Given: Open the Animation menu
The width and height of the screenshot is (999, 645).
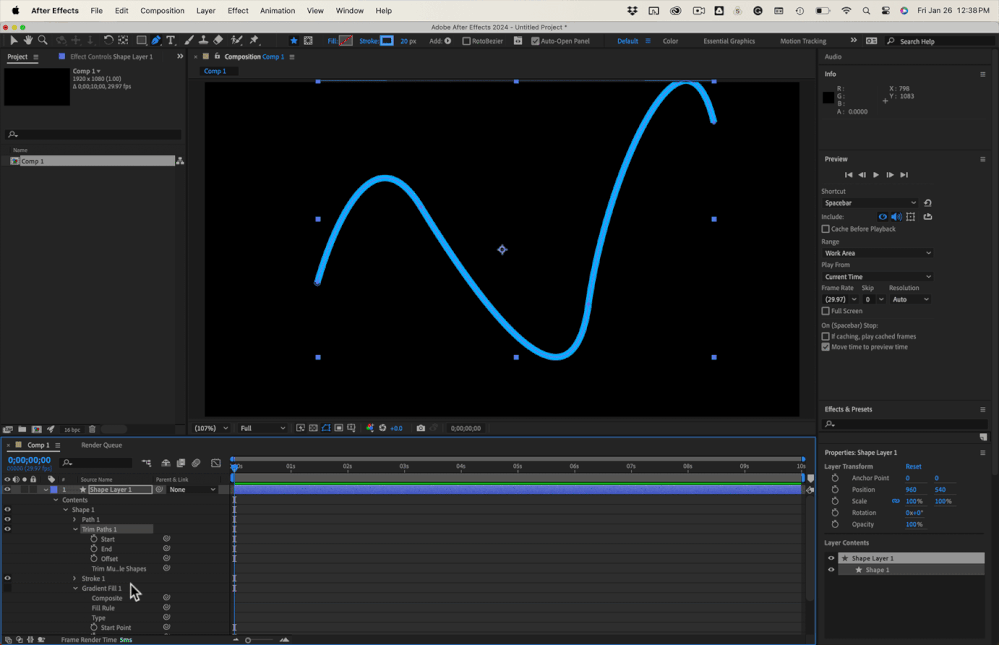Looking at the screenshot, I should pyautogui.click(x=277, y=10).
